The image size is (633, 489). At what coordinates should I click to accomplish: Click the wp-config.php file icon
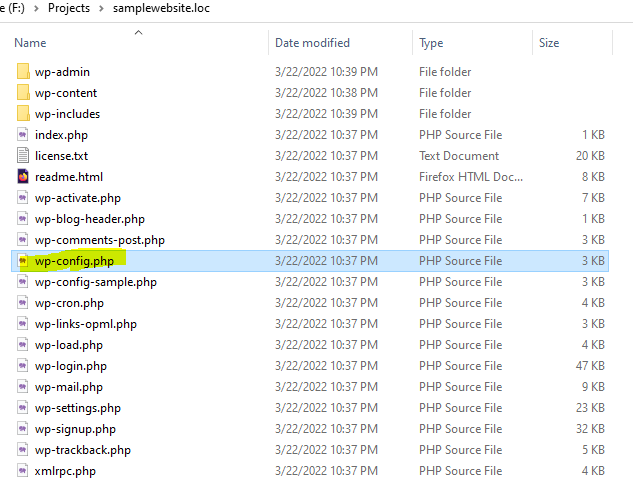coord(23,261)
